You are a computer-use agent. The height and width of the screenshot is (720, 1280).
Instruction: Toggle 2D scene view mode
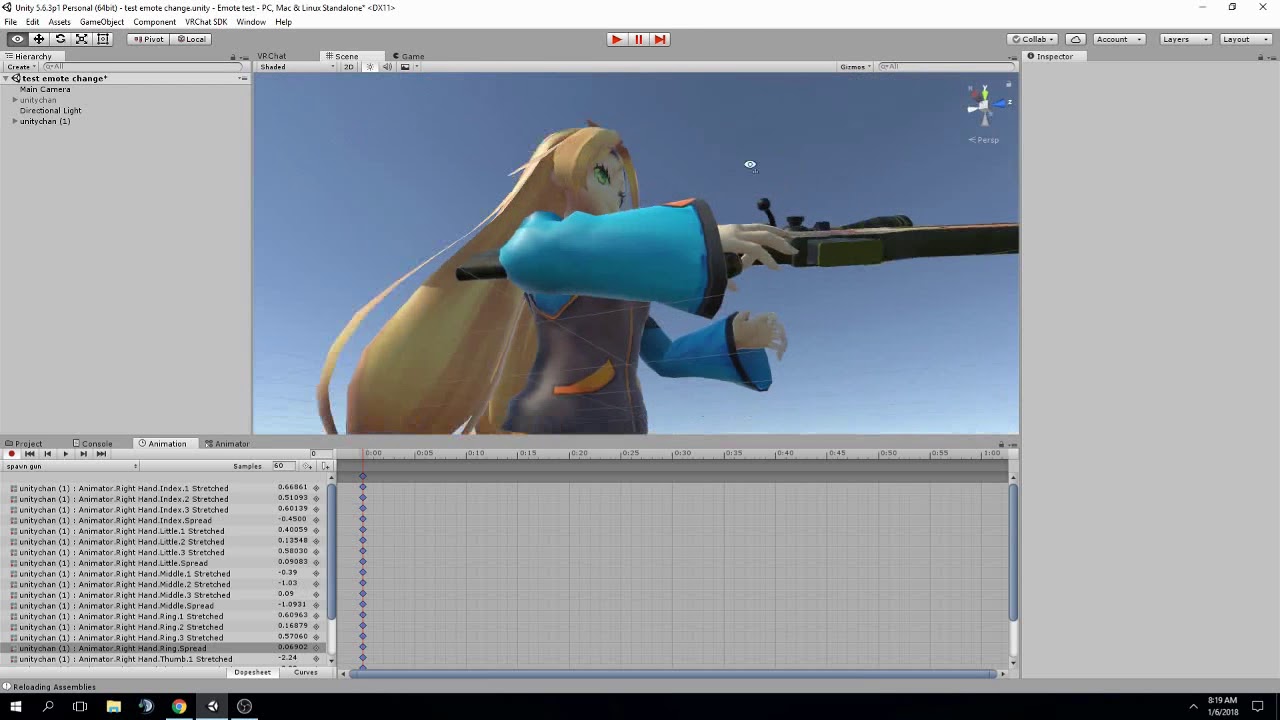[x=349, y=67]
